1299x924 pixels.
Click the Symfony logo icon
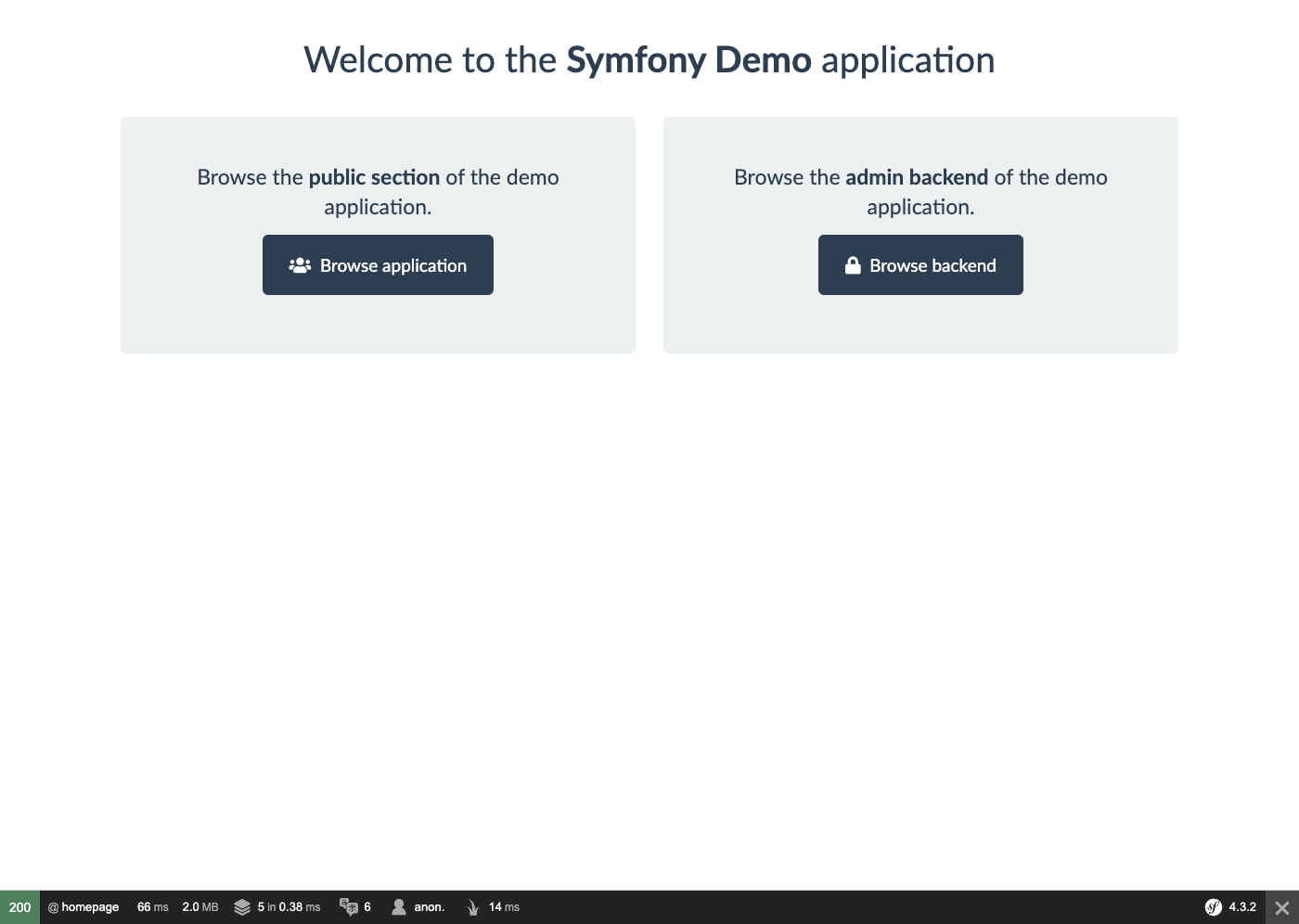[1214, 907]
